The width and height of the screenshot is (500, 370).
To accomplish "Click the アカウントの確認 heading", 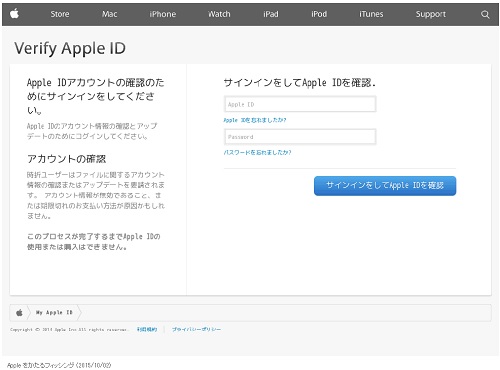I will coord(67,159).
